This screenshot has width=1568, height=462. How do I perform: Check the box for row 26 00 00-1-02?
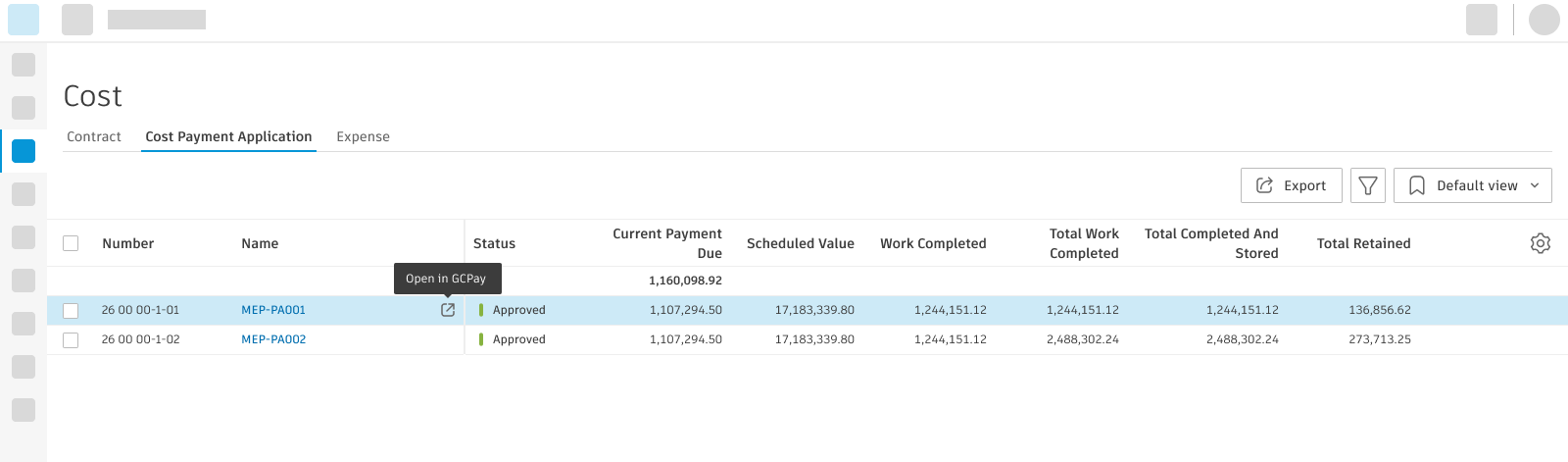pyautogui.click(x=71, y=339)
